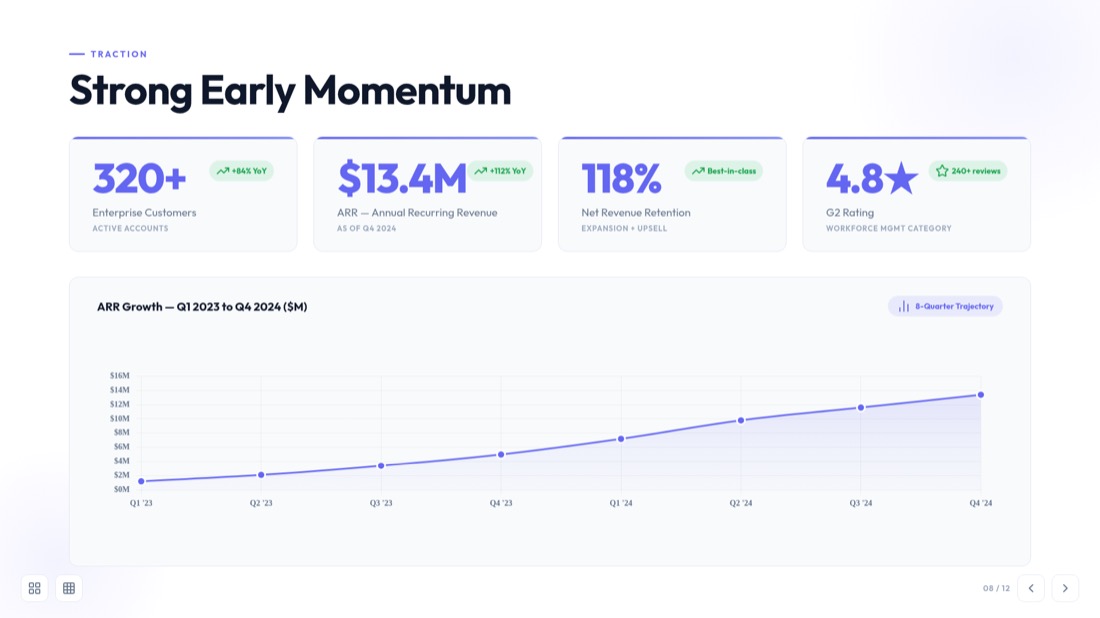1100x618 pixels.
Task: Click the ARR Growth chart title
Action: tap(202, 307)
